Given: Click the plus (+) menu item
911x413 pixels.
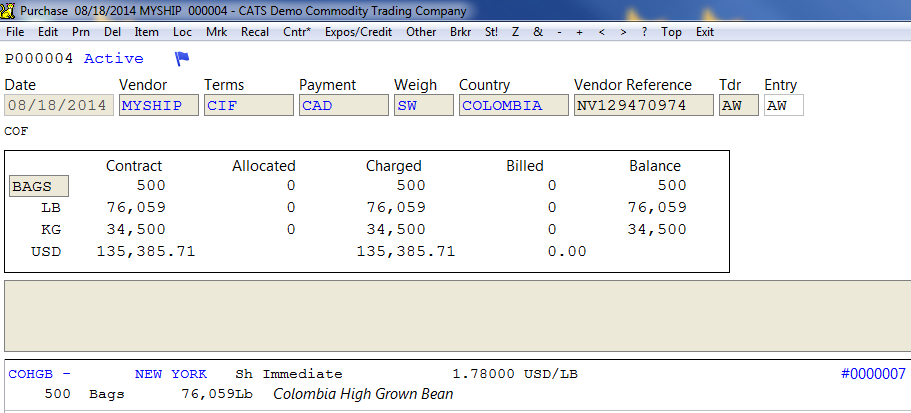Looking at the screenshot, I should click(579, 32).
